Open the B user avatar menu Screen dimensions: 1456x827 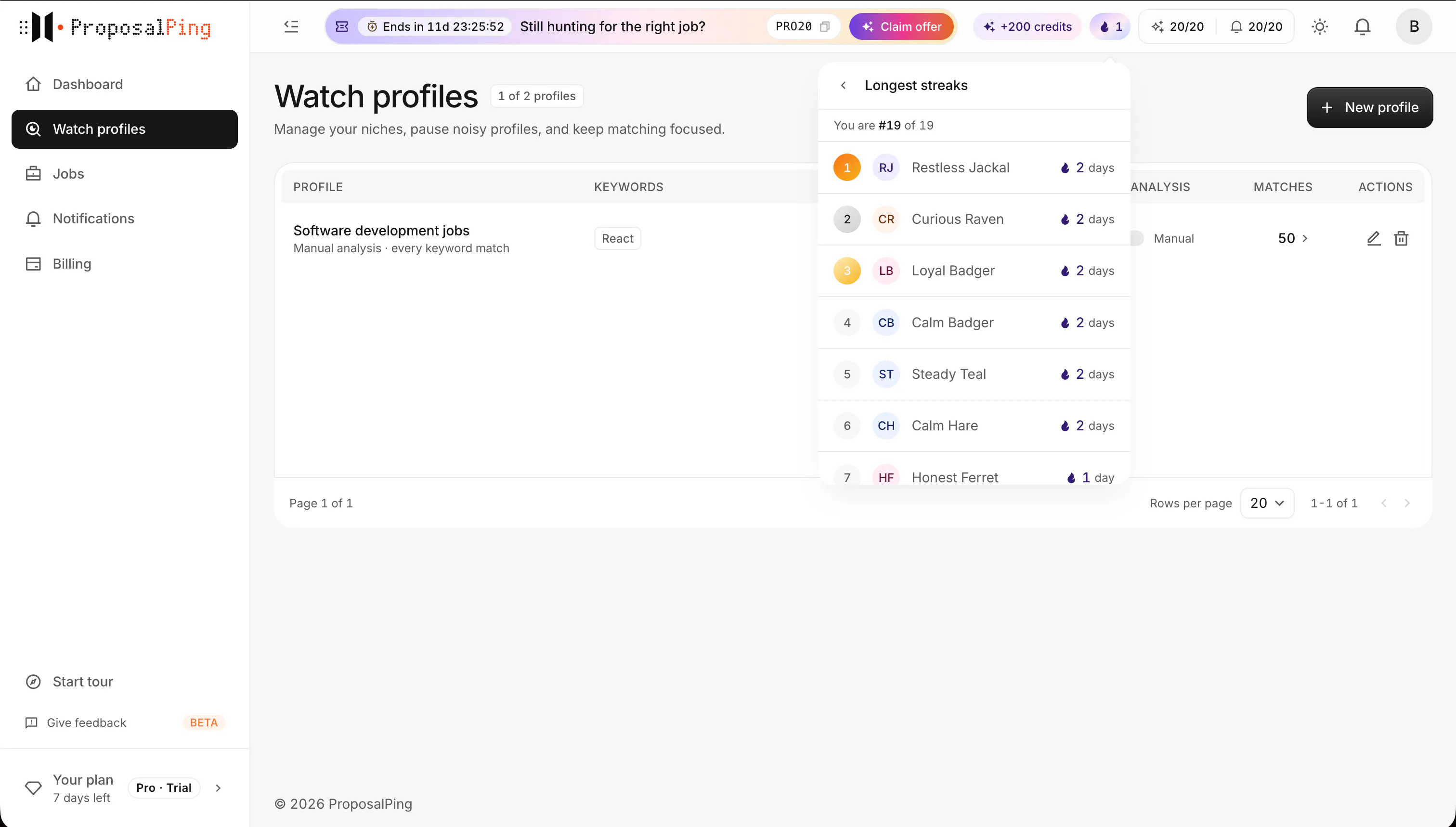click(x=1414, y=26)
